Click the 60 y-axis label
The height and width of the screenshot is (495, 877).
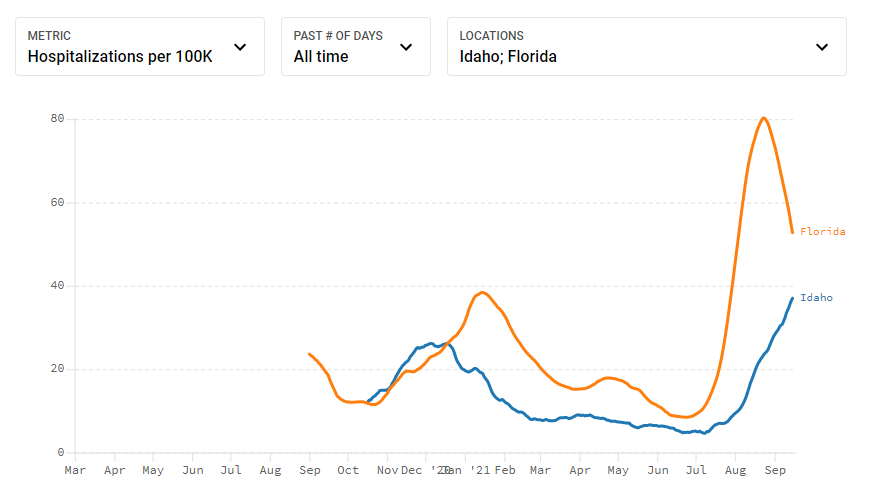[x=58, y=203]
